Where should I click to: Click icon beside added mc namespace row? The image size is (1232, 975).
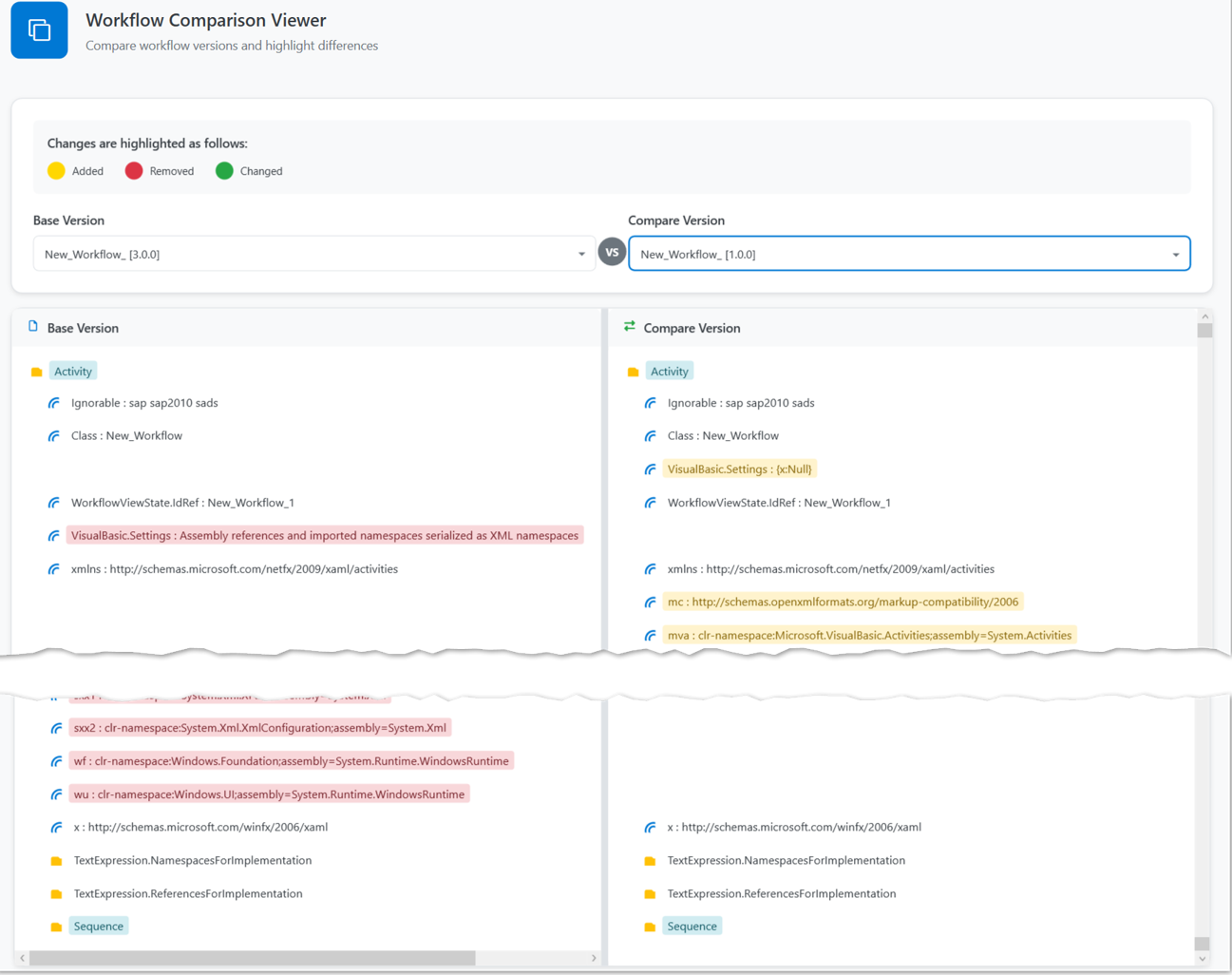pyautogui.click(x=651, y=602)
